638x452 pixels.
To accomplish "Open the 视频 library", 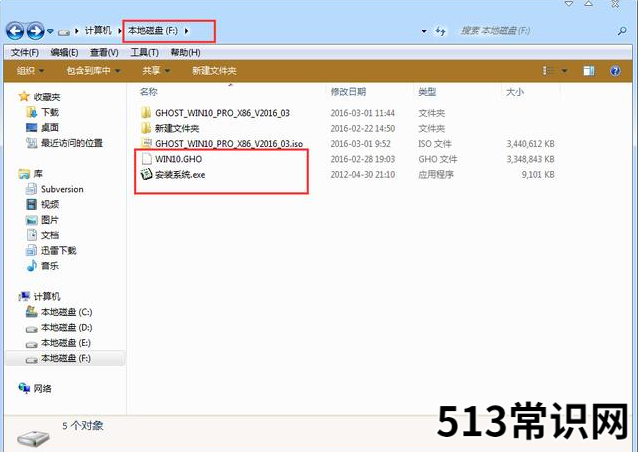I will (50, 204).
